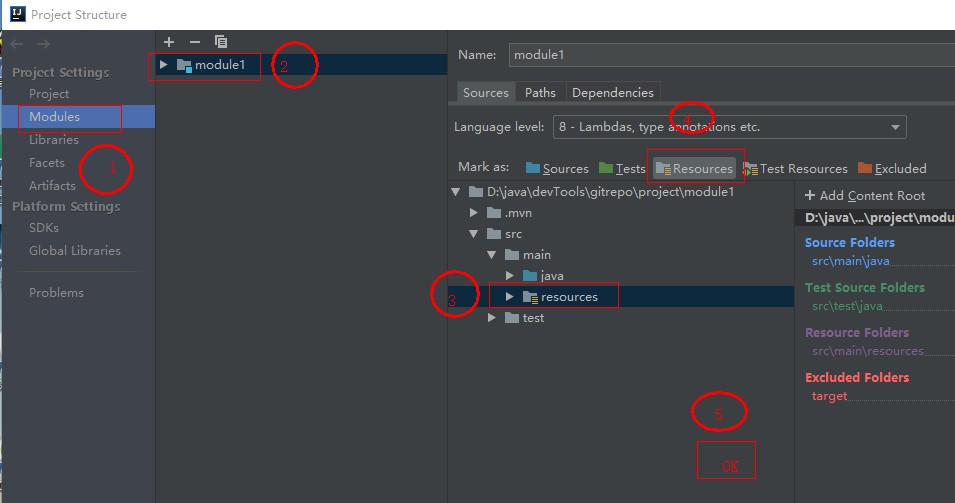This screenshot has width=955, height=503.
Task: Collapse the main folder node
Action: [x=492, y=255]
